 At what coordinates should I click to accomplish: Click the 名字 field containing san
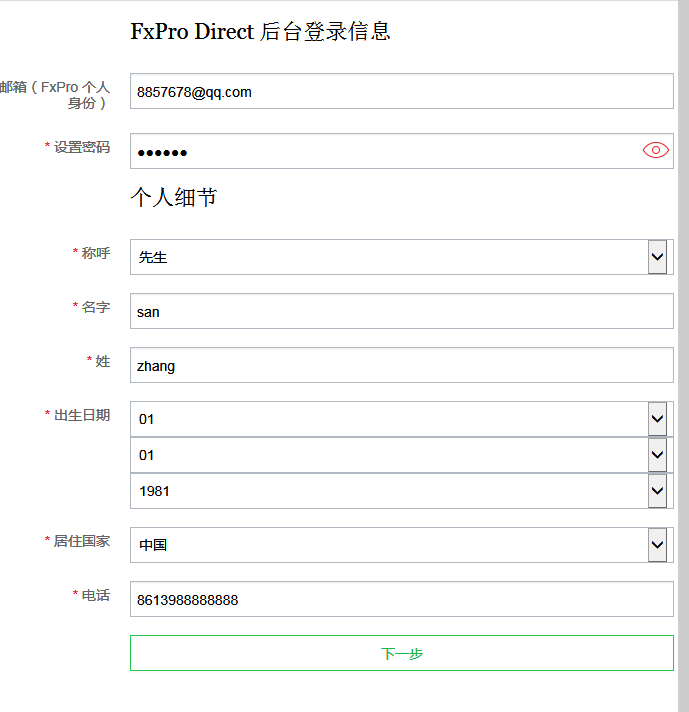[x=402, y=311]
